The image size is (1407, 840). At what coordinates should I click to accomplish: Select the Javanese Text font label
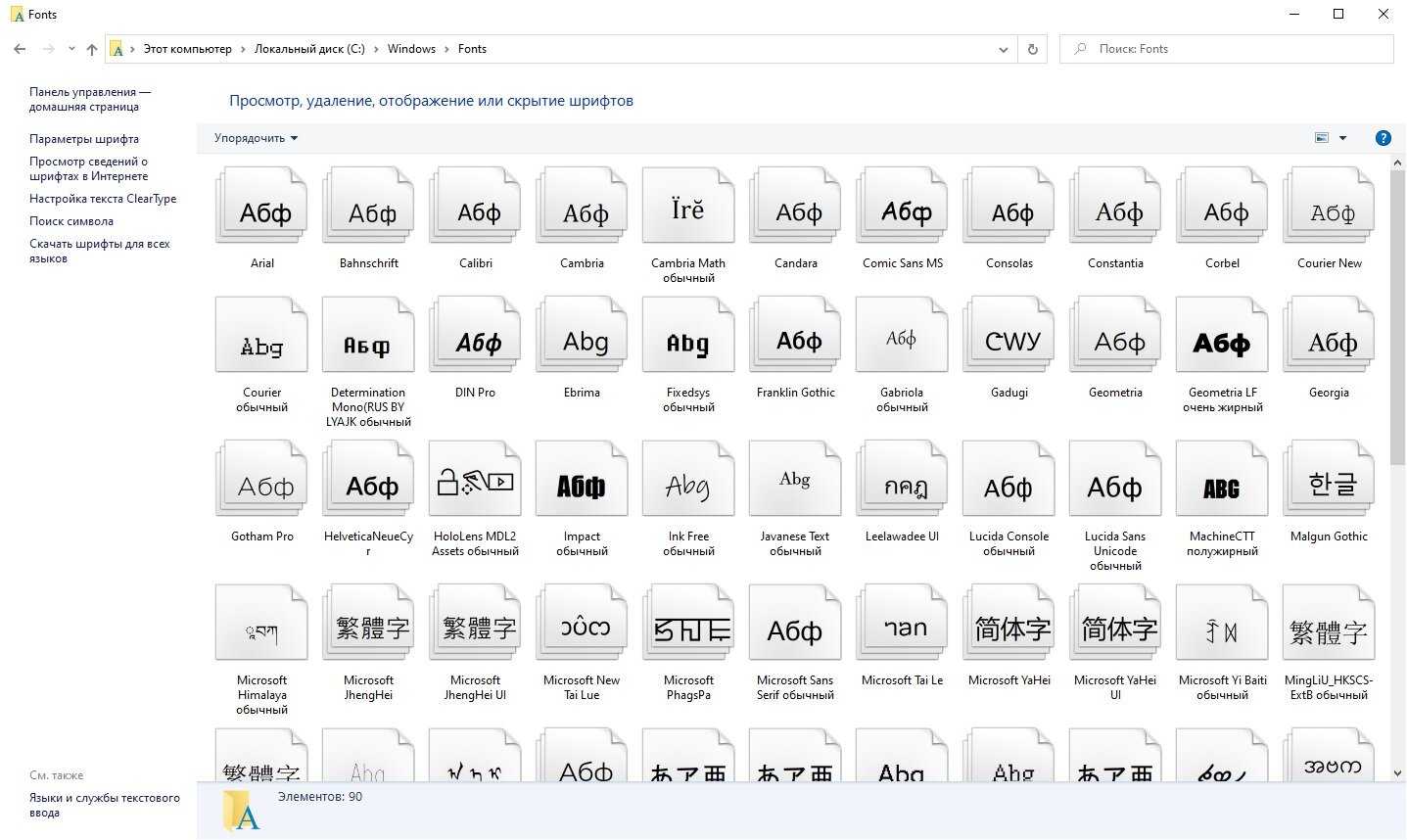coord(795,543)
